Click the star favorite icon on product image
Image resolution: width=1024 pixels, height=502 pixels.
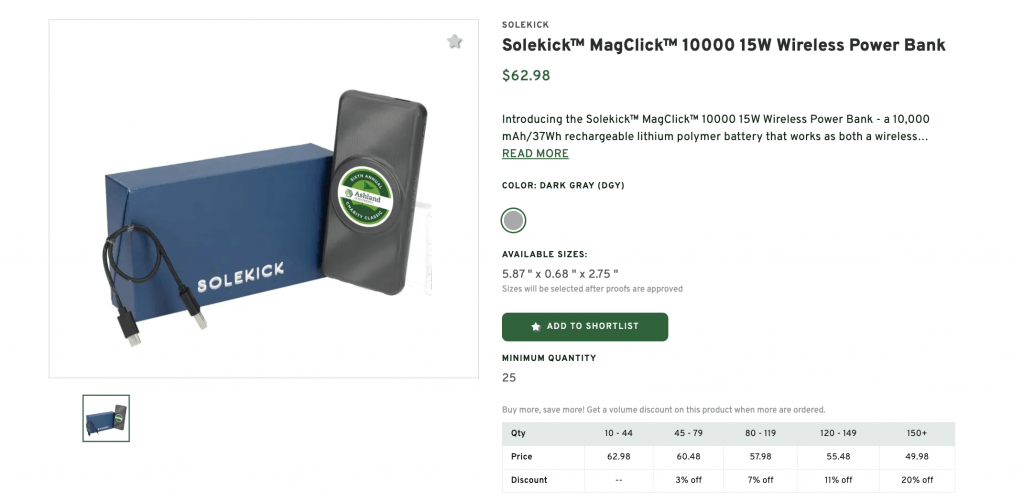tap(455, 42)
